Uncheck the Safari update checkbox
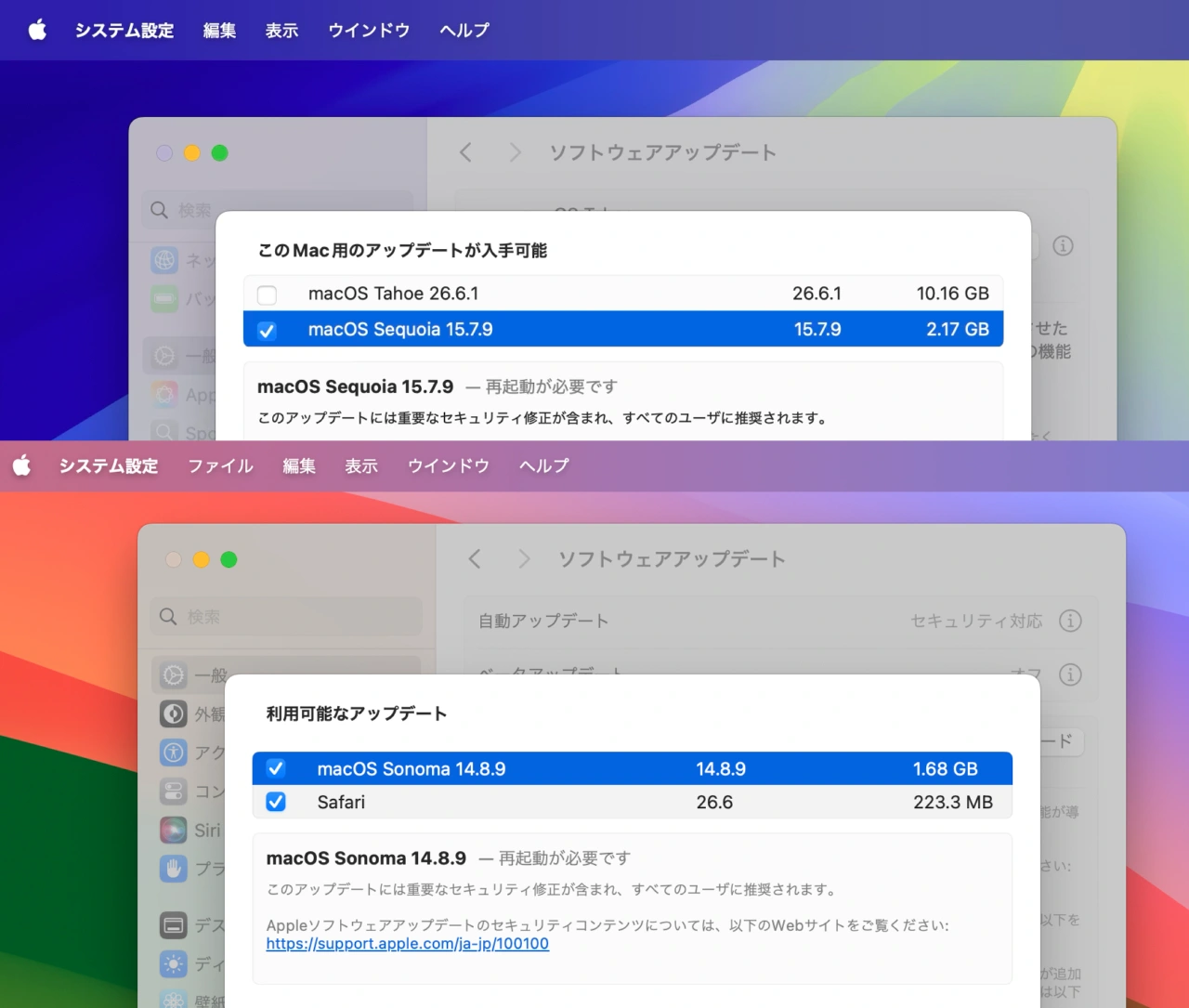 click(x=276, y=802)
